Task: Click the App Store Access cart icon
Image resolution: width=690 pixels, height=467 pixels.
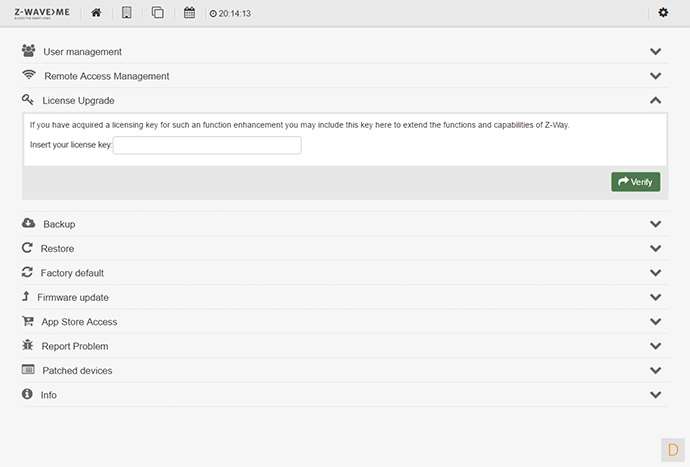Action: (x=28, y=322)
